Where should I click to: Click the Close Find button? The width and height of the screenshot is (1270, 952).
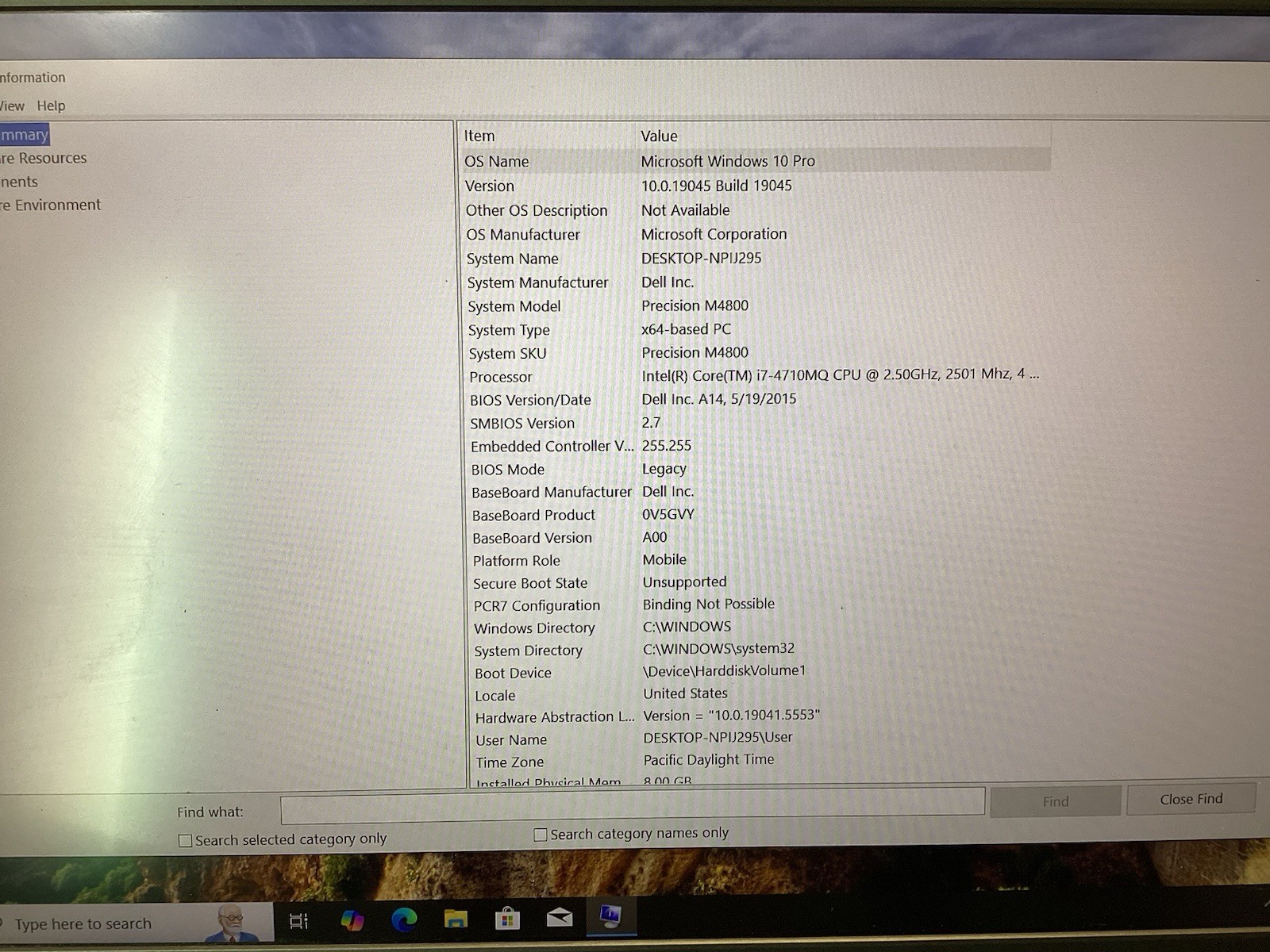pos(1191,799)
